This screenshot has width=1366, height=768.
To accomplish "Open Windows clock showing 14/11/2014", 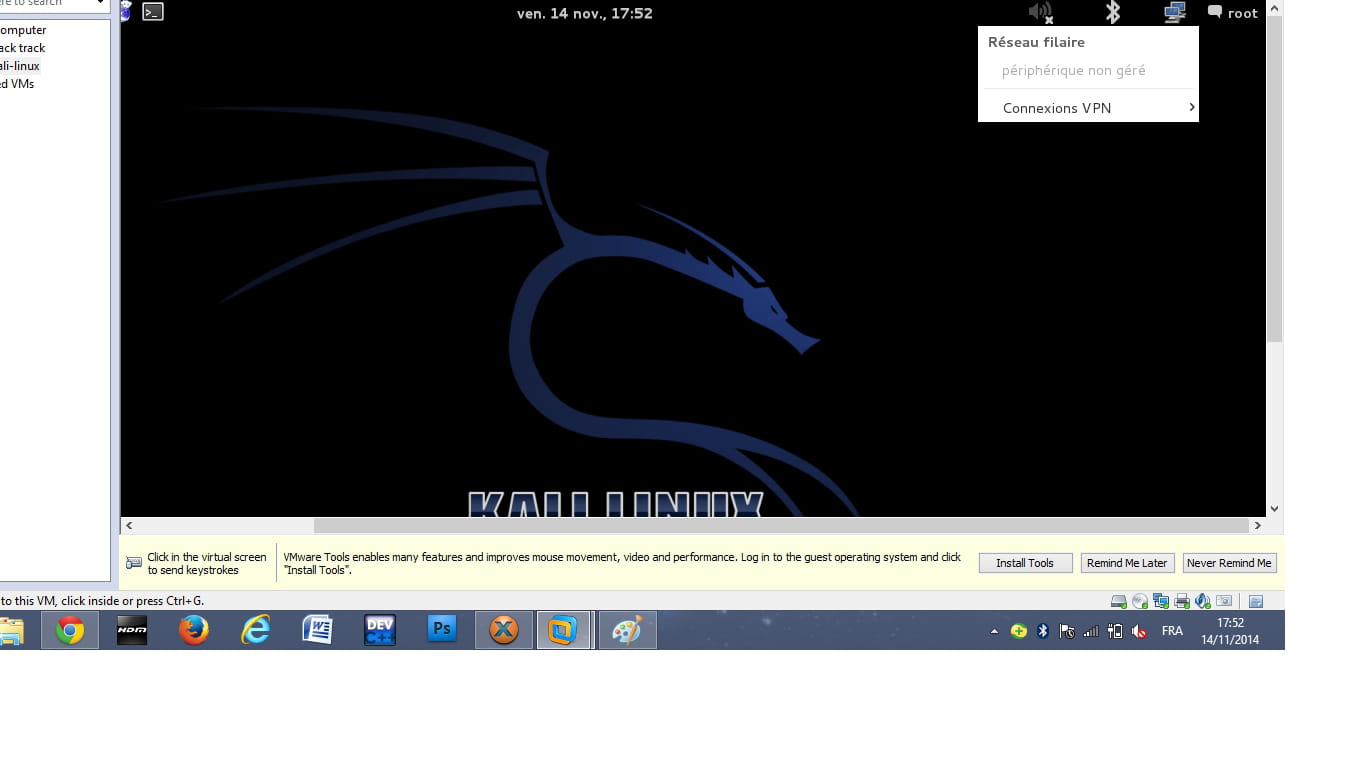I will (1230, 631).
